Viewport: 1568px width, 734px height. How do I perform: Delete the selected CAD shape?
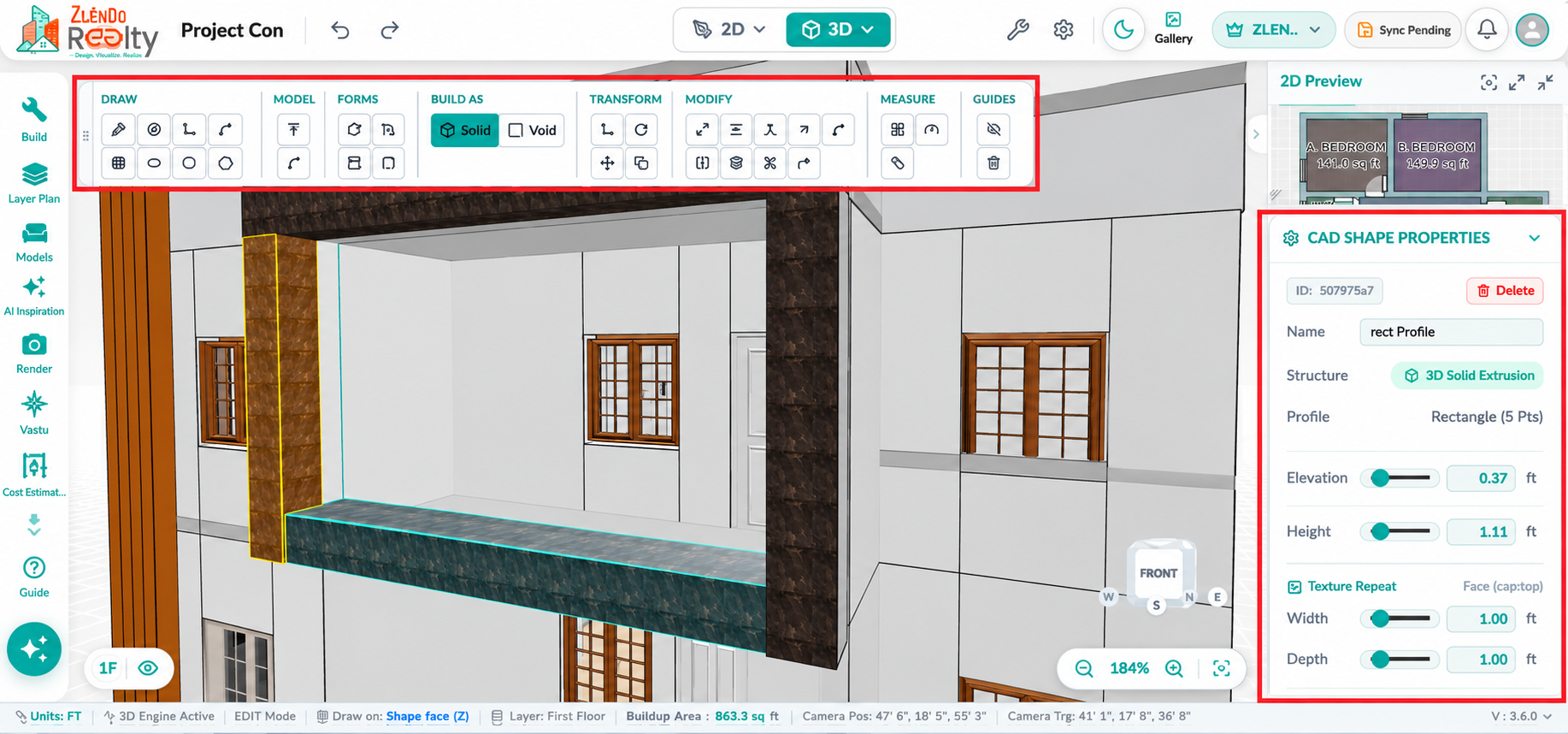pos(1505,291)
